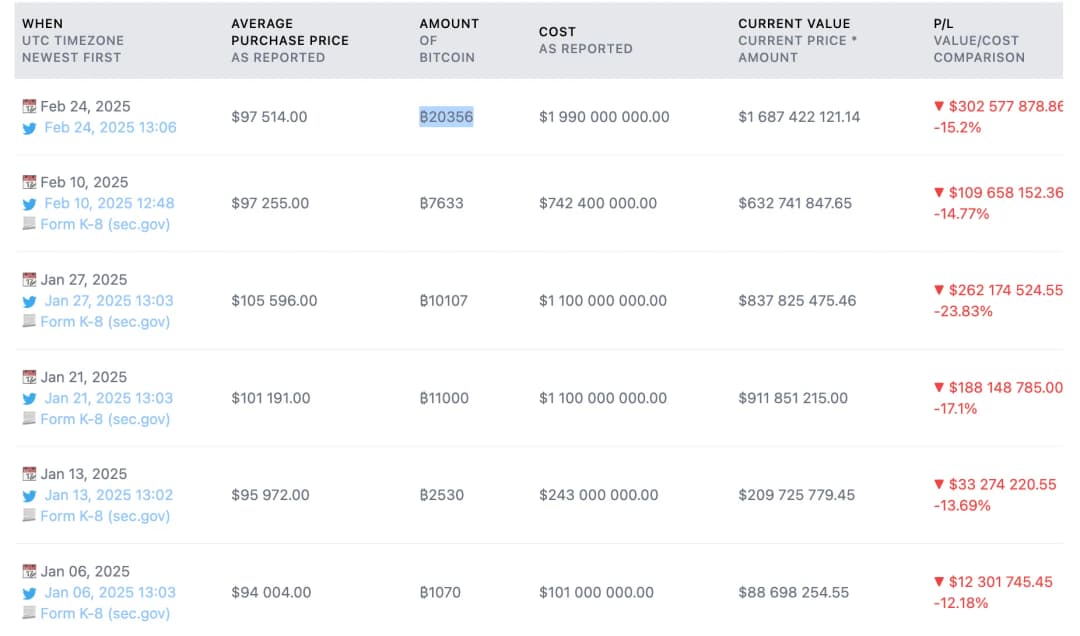Click document icon beside Jan 13 Form K-8
The image size is (1080, 636).
click(x=29, y=516)
